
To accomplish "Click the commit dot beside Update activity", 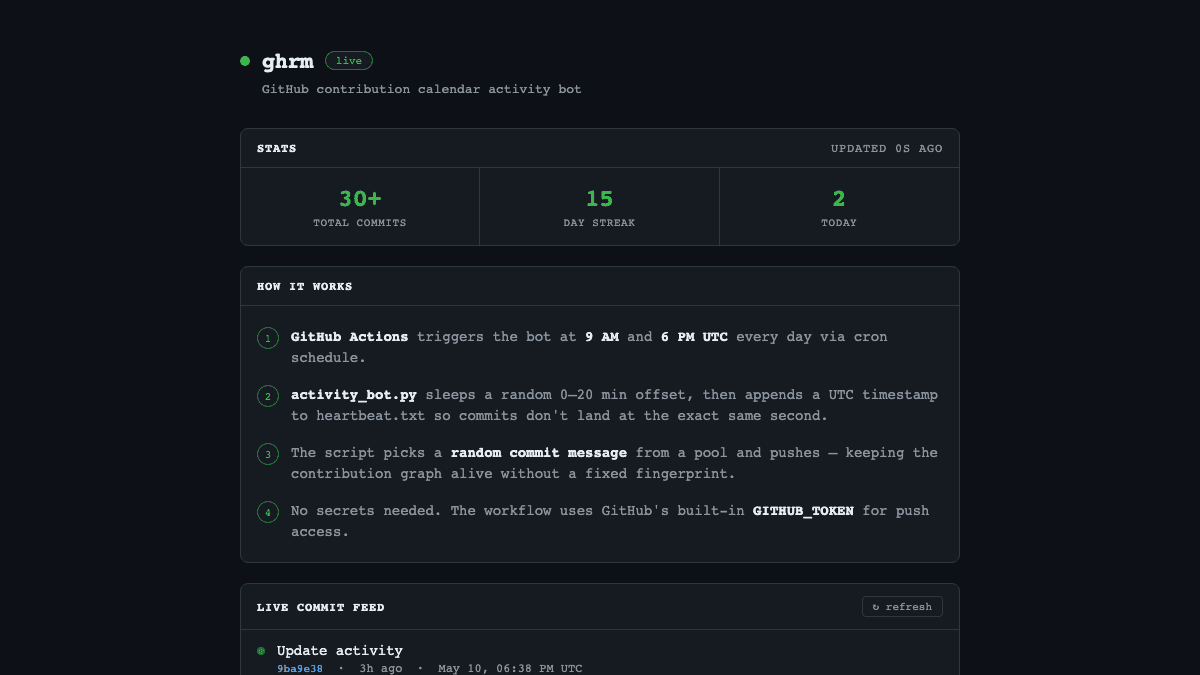I will tap(261, 650).
